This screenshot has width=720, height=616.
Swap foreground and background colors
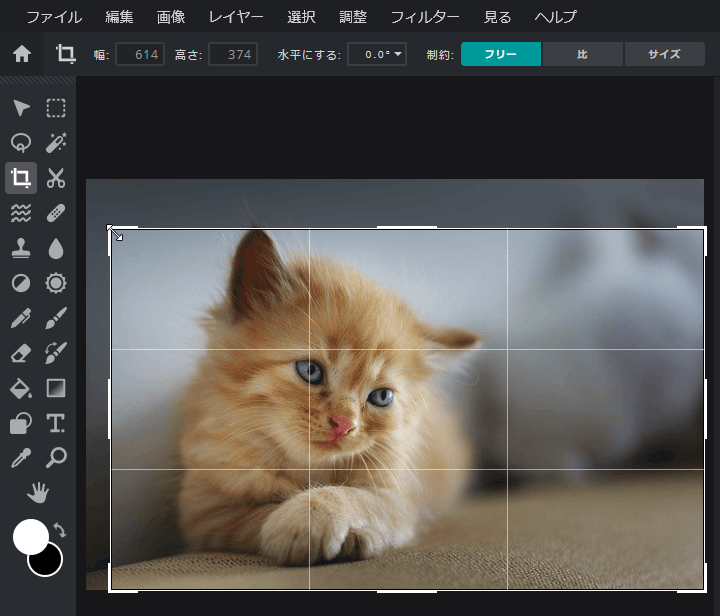point(60,530)
